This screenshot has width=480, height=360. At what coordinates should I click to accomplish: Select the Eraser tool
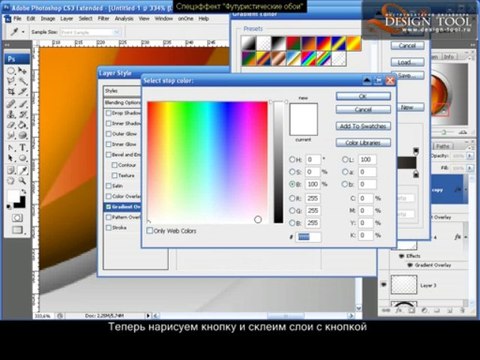(11, 125)
